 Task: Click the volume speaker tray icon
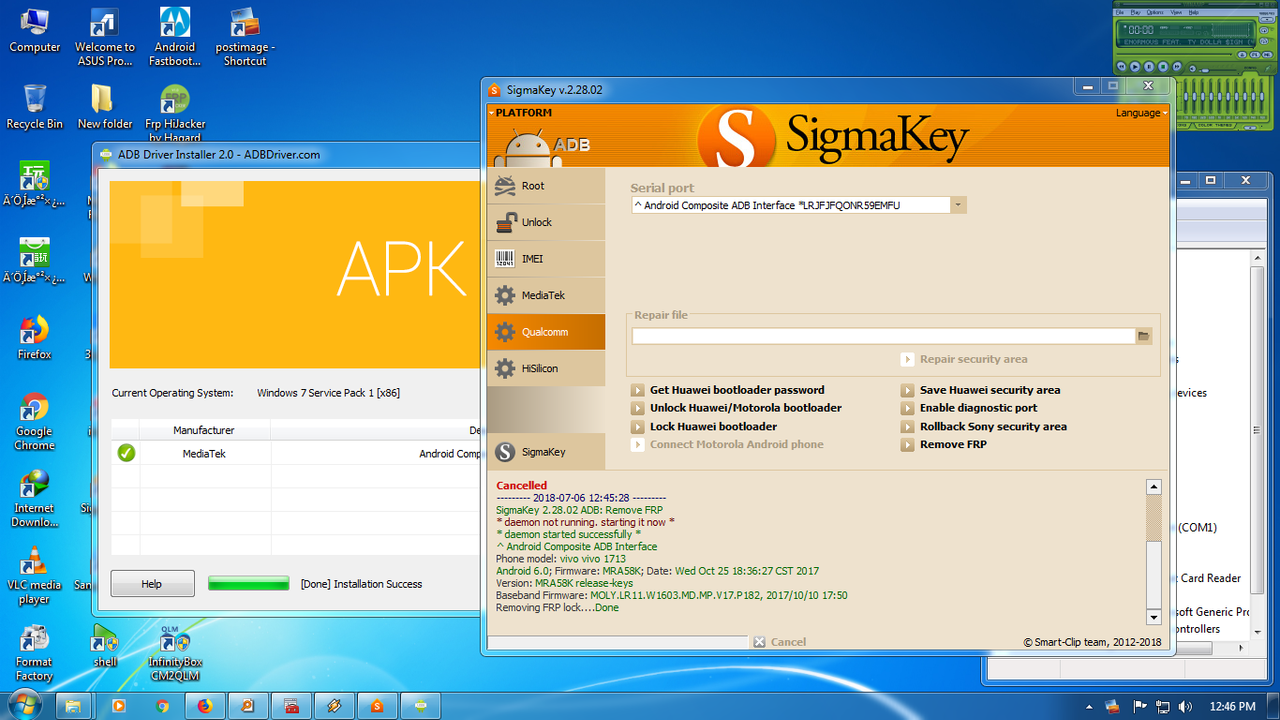[1185, 706]
